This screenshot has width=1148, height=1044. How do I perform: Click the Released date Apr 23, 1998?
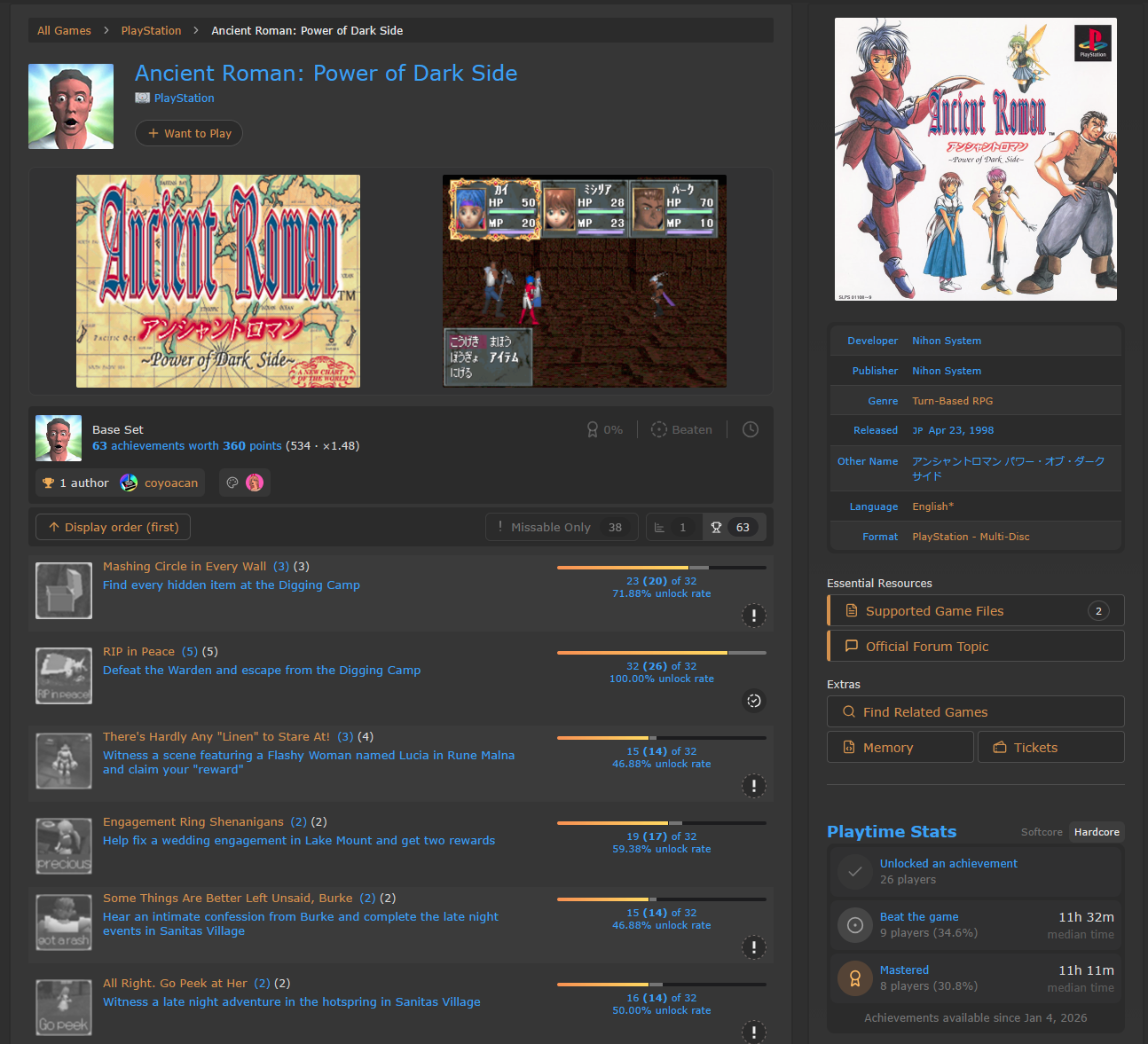tap(961, 430)
